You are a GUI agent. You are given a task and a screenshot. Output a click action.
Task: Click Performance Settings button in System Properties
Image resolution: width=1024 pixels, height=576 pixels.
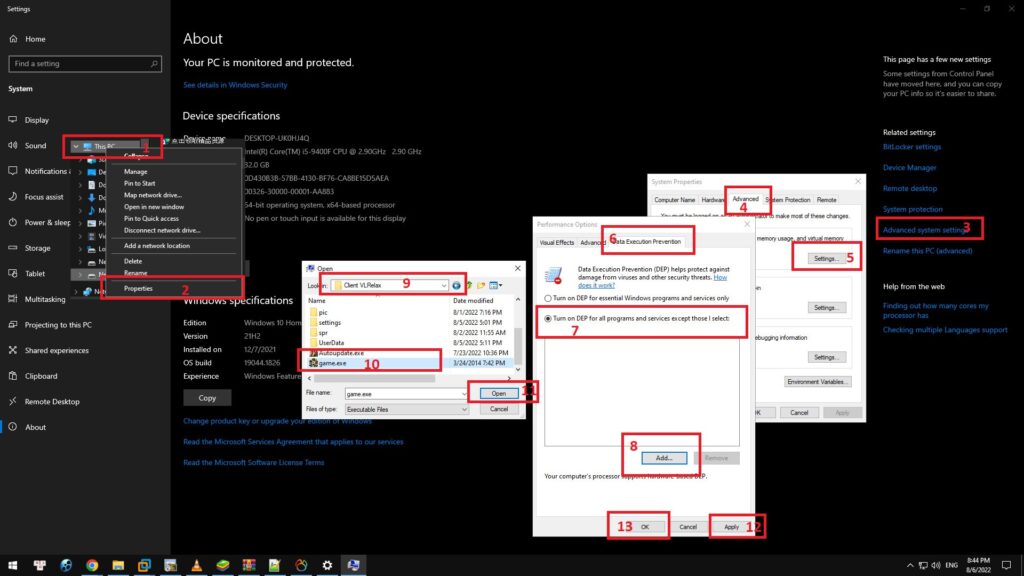pyautogui.click(x=826, y=259)
